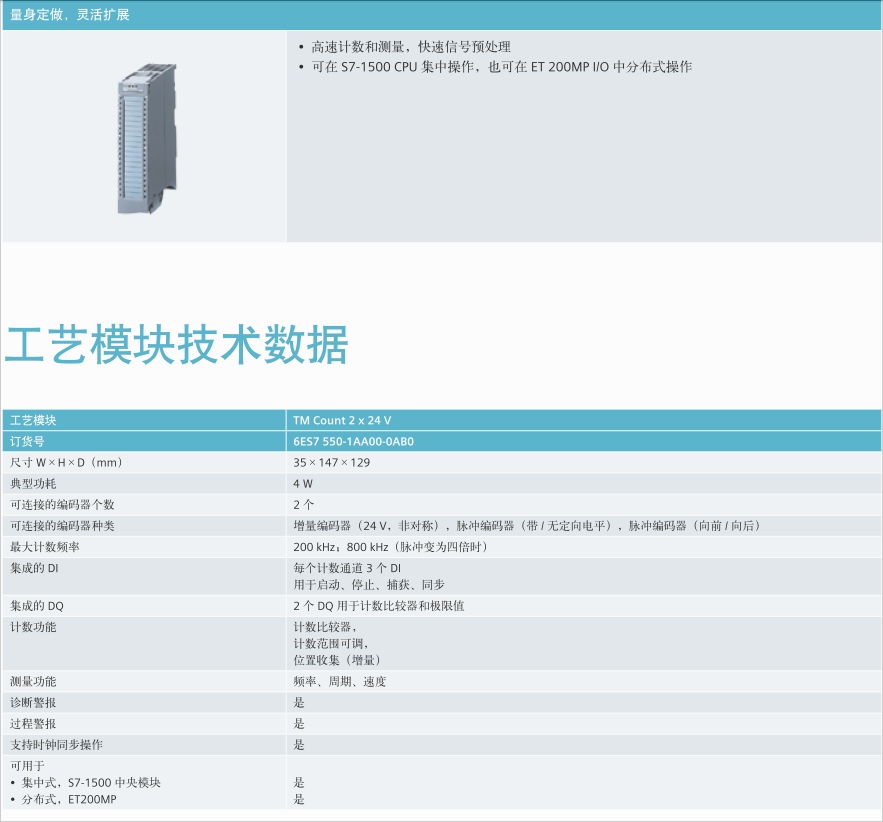Click the dimension value '35 × 147 × 129'
The height and width of the screenshot is (822, 883).
(x=331, y=462)
